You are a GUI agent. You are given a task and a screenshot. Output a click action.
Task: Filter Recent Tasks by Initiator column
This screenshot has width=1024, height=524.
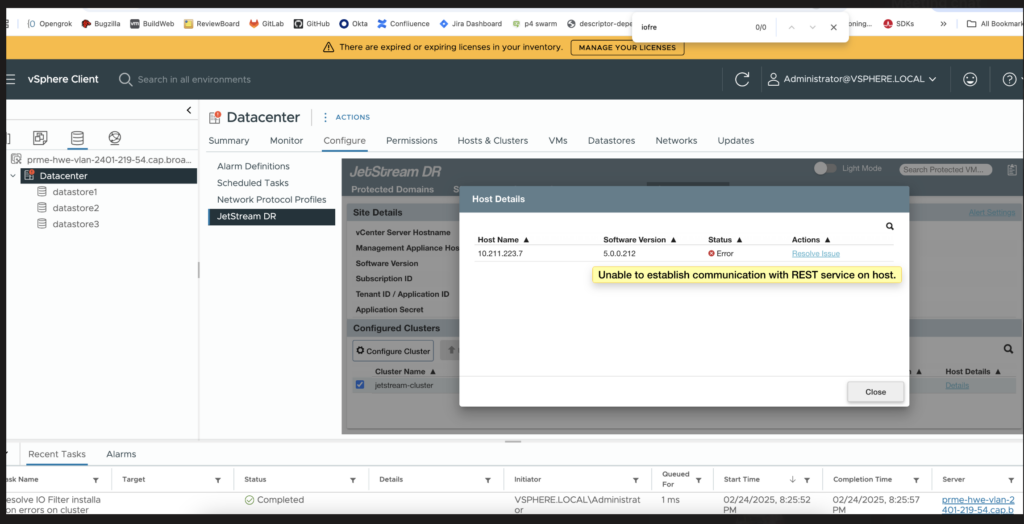point(635,480)
